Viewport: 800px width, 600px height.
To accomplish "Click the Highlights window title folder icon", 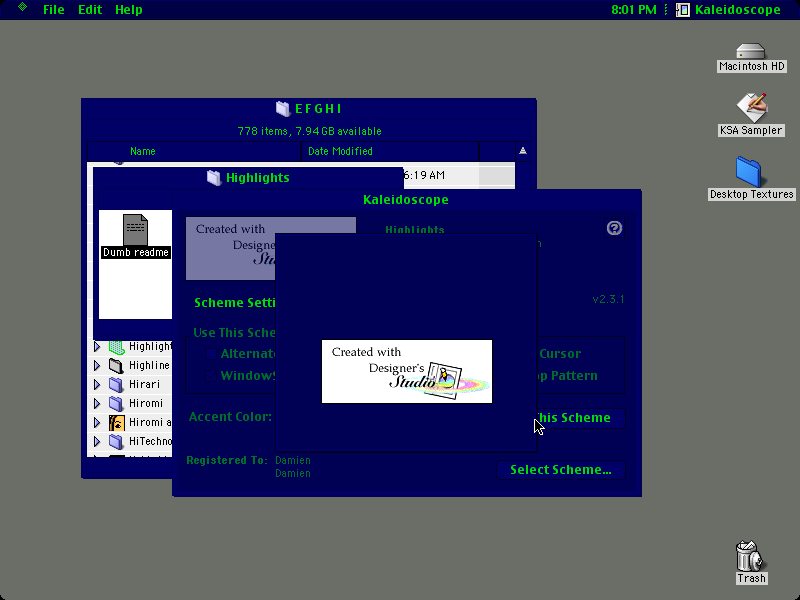I will pyautogui.click(x=214, y=178).
